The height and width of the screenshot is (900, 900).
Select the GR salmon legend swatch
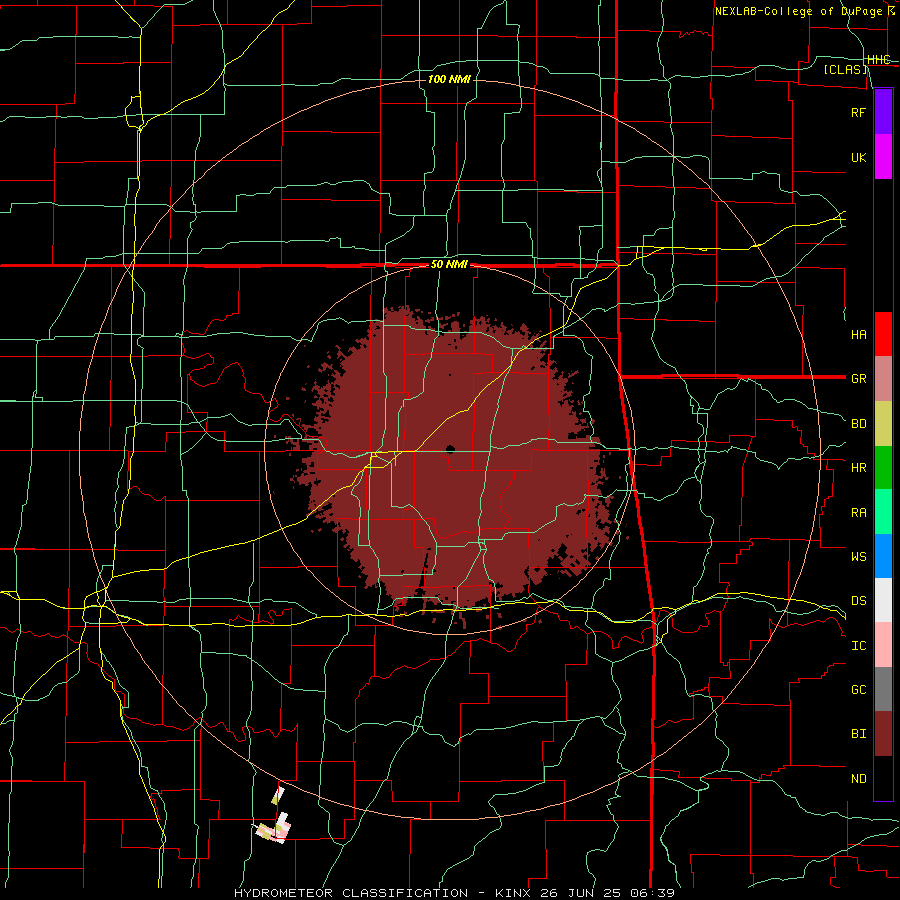(883, 379)
